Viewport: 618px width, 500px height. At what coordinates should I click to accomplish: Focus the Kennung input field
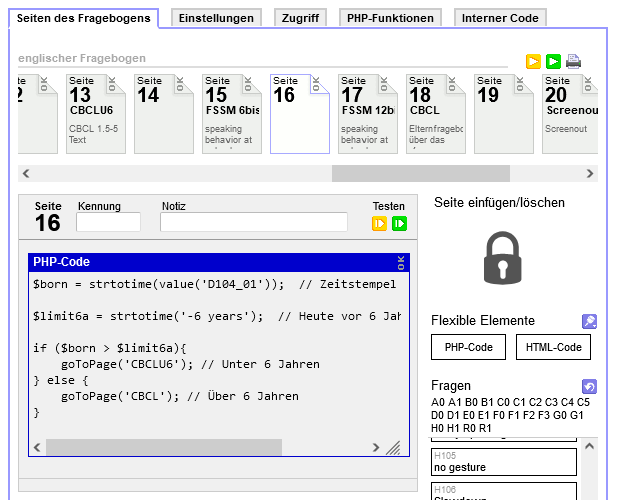[x=108, y=222]
